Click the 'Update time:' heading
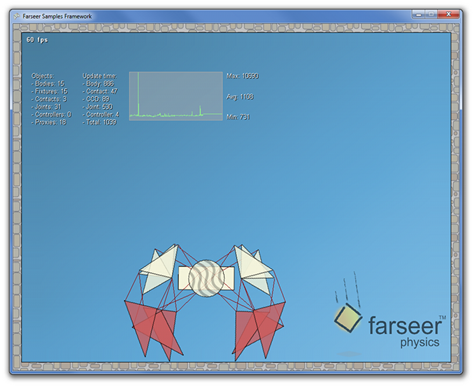The image size is (474, 387). click(99, 76)
